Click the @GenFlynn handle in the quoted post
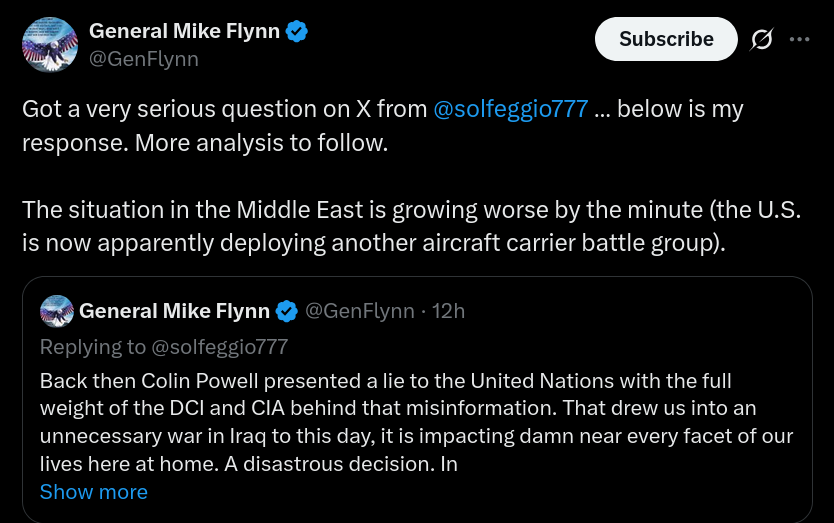The width and height of the screenshot is (834, 523). click(x=360, y=311)
